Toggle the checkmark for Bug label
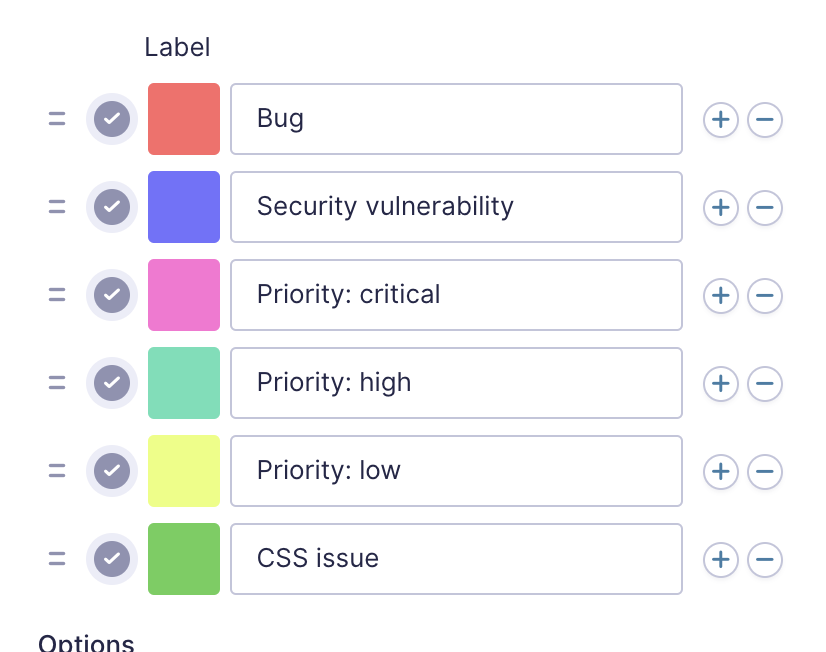 coord(112,119)
